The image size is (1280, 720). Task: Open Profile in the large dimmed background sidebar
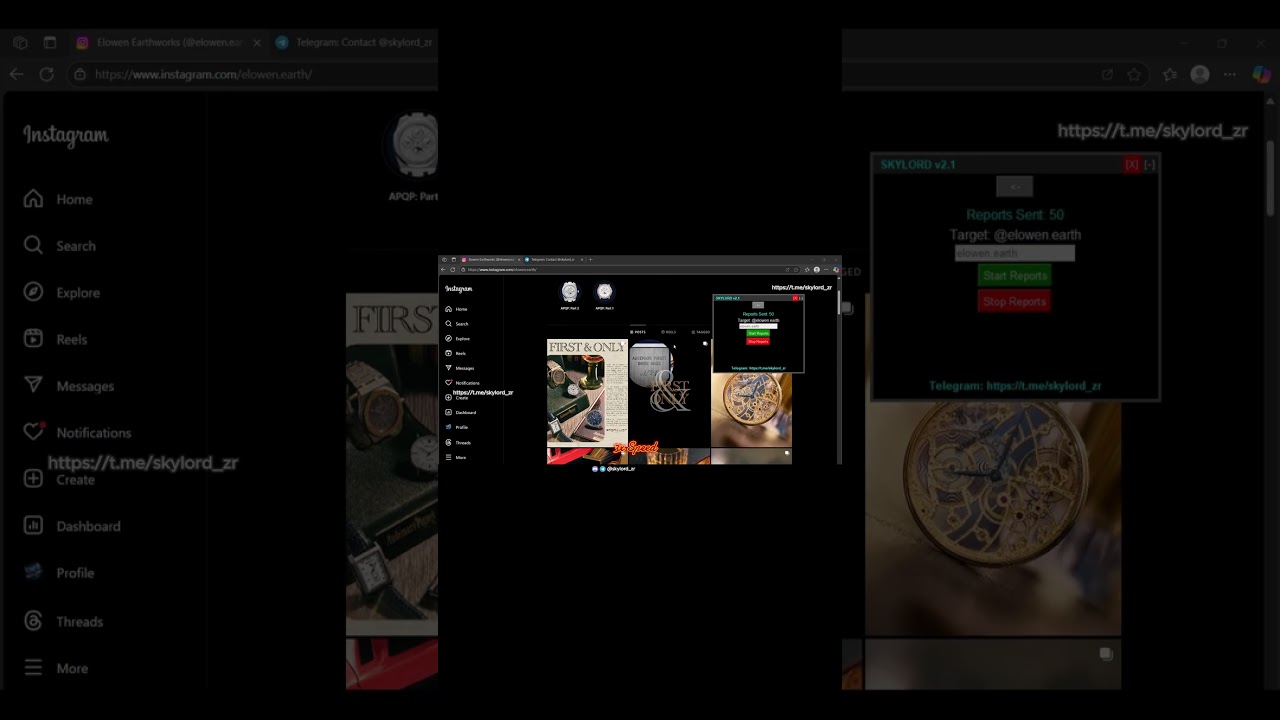tap(59, 572)
